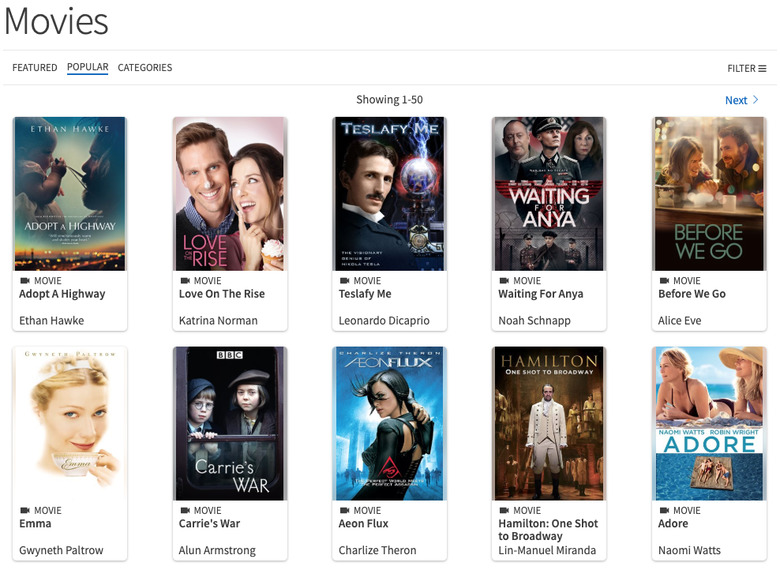Click actor name Leonardo Dicaprio

pos(384,321)
